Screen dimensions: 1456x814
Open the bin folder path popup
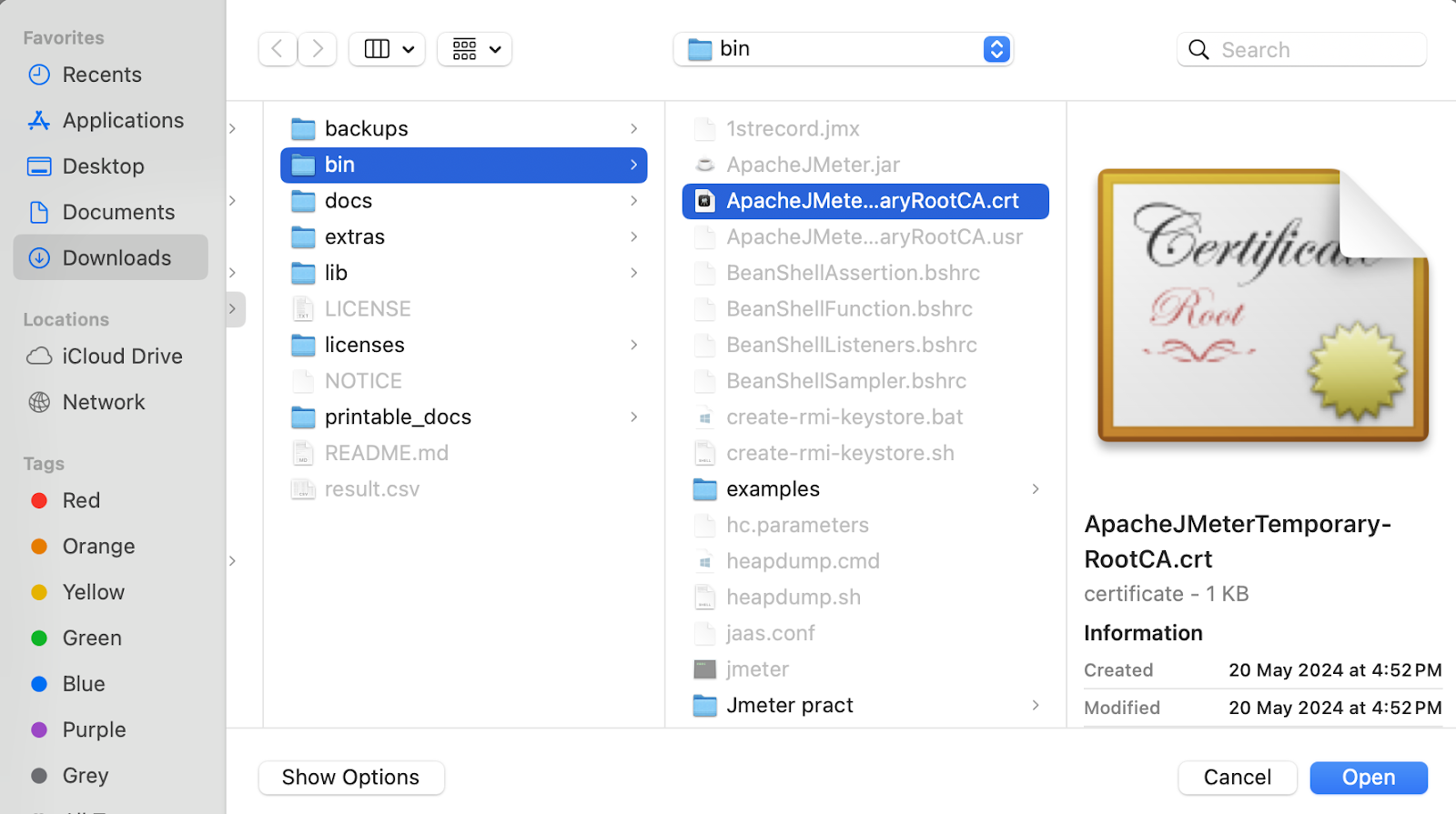pos(844,49)
